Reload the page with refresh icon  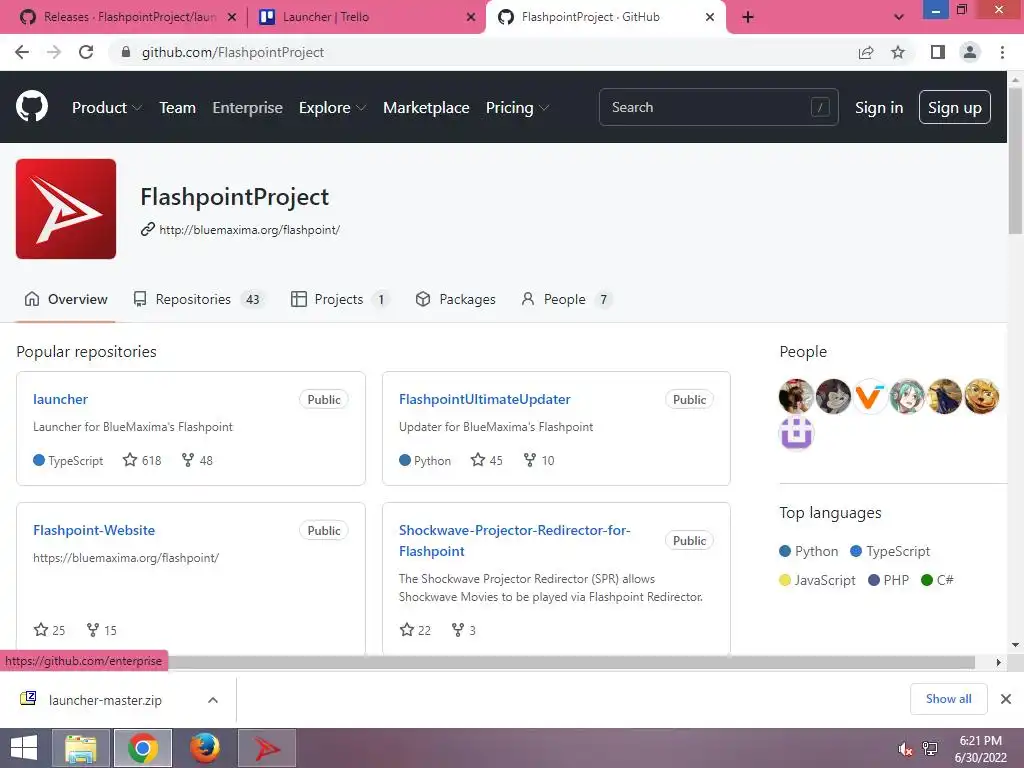coord(86,52)
